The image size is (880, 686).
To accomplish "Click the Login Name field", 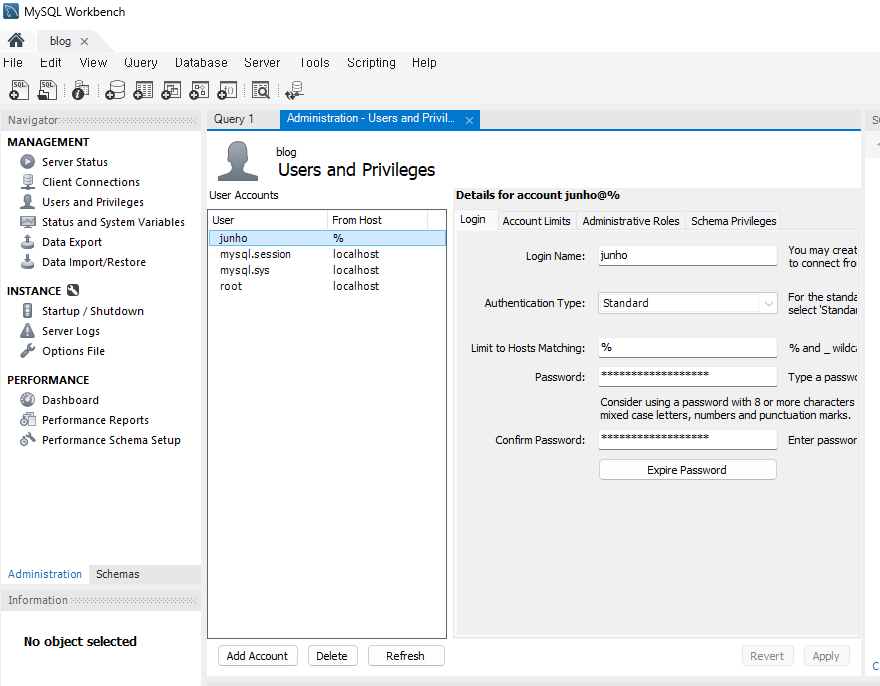I will (688, 255).
